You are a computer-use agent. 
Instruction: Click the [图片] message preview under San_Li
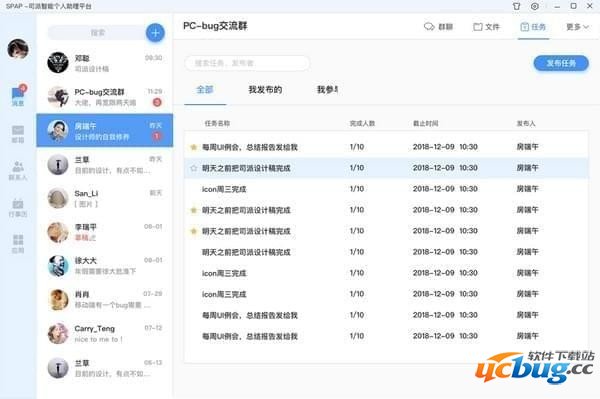click(86, 204)
